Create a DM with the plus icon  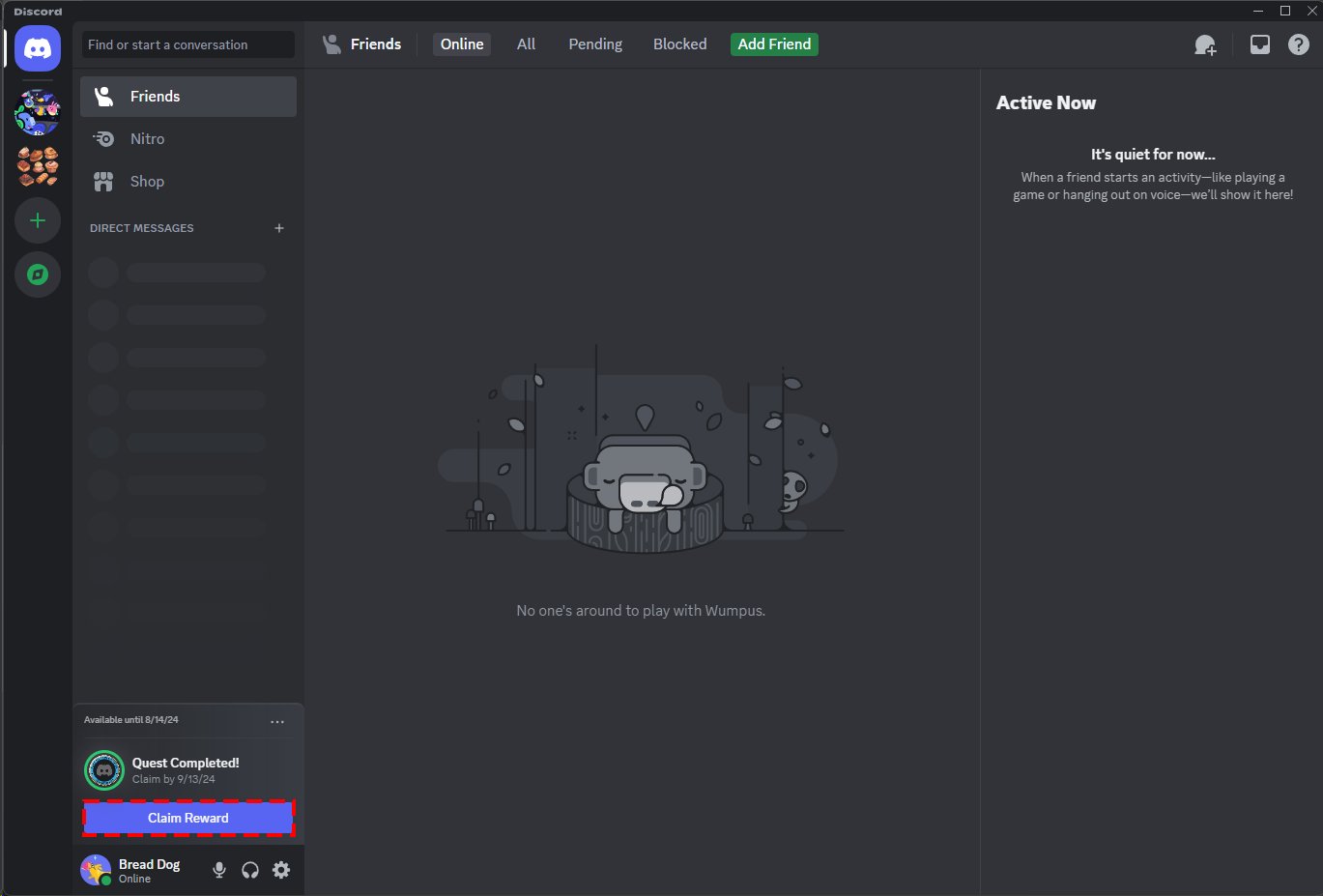coord(279,228)
